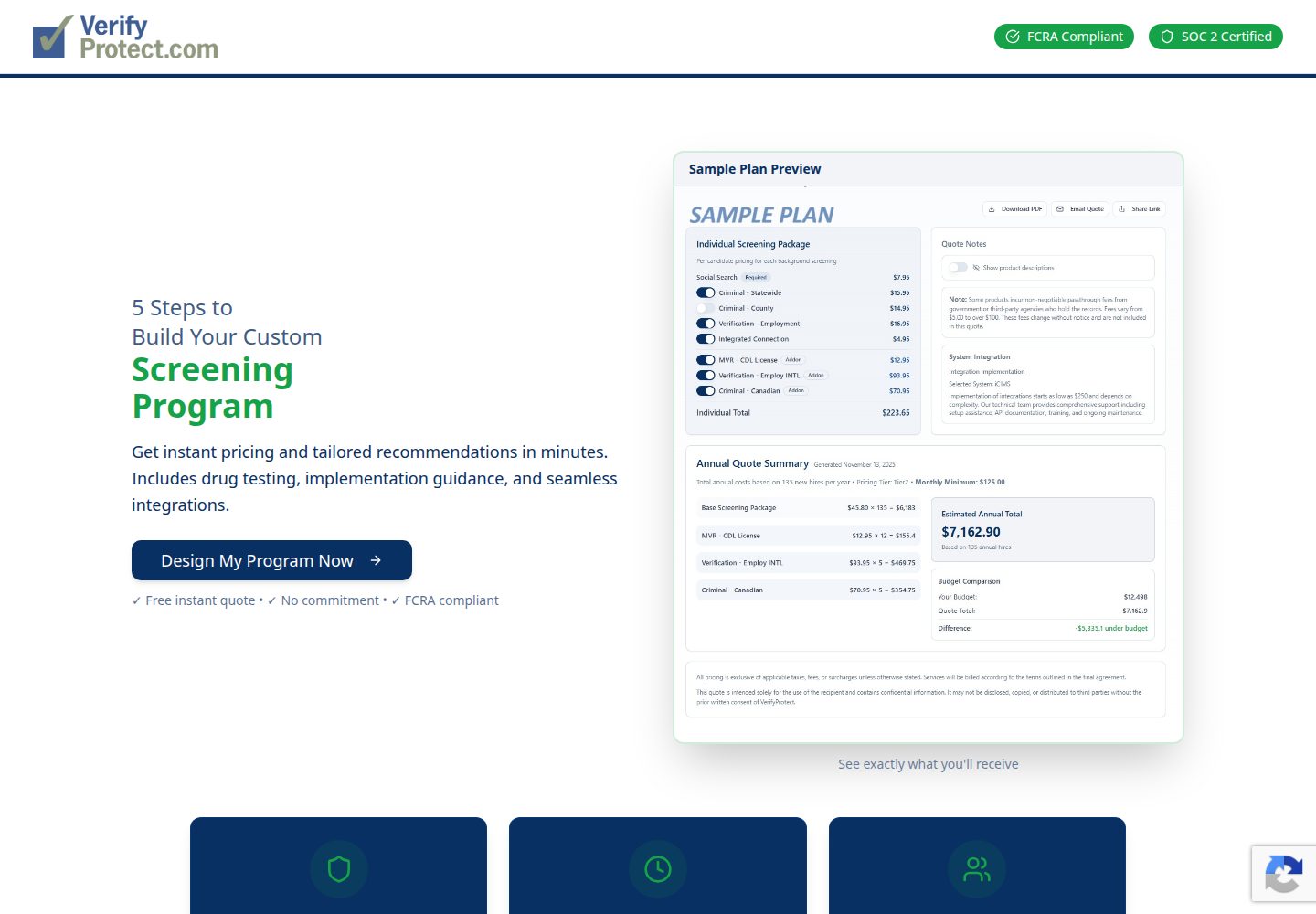The width and height of the screenshot is (1316, 914).
Task: Enable Show product descriptions toggle
Action: tap(958, 268)
